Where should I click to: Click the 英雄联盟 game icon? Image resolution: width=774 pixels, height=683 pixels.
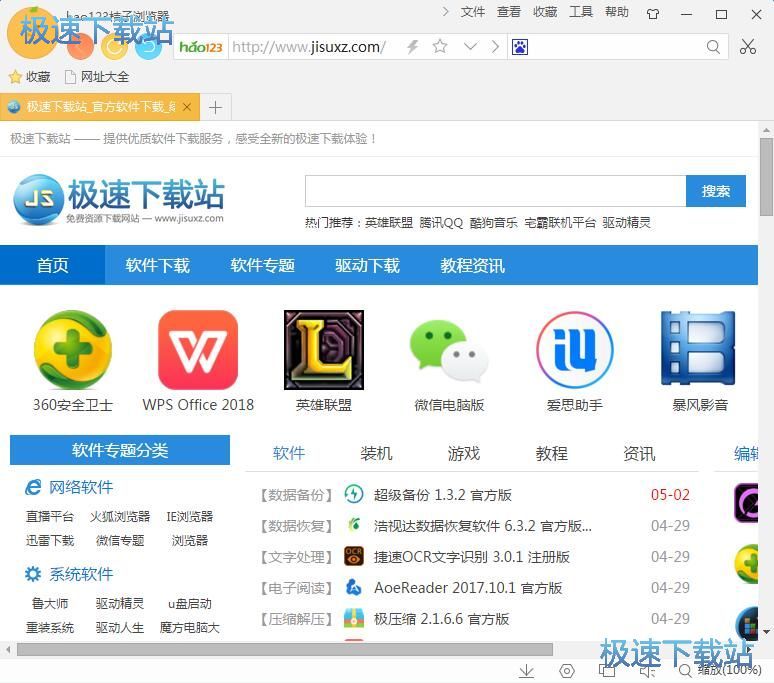(x=324, y=350)
